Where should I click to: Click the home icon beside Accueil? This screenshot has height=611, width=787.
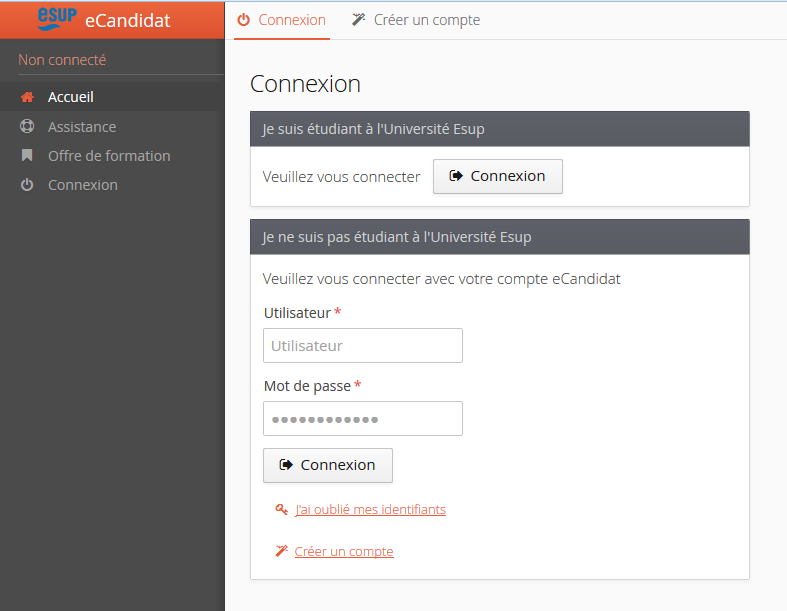click(x=27, y=97)
